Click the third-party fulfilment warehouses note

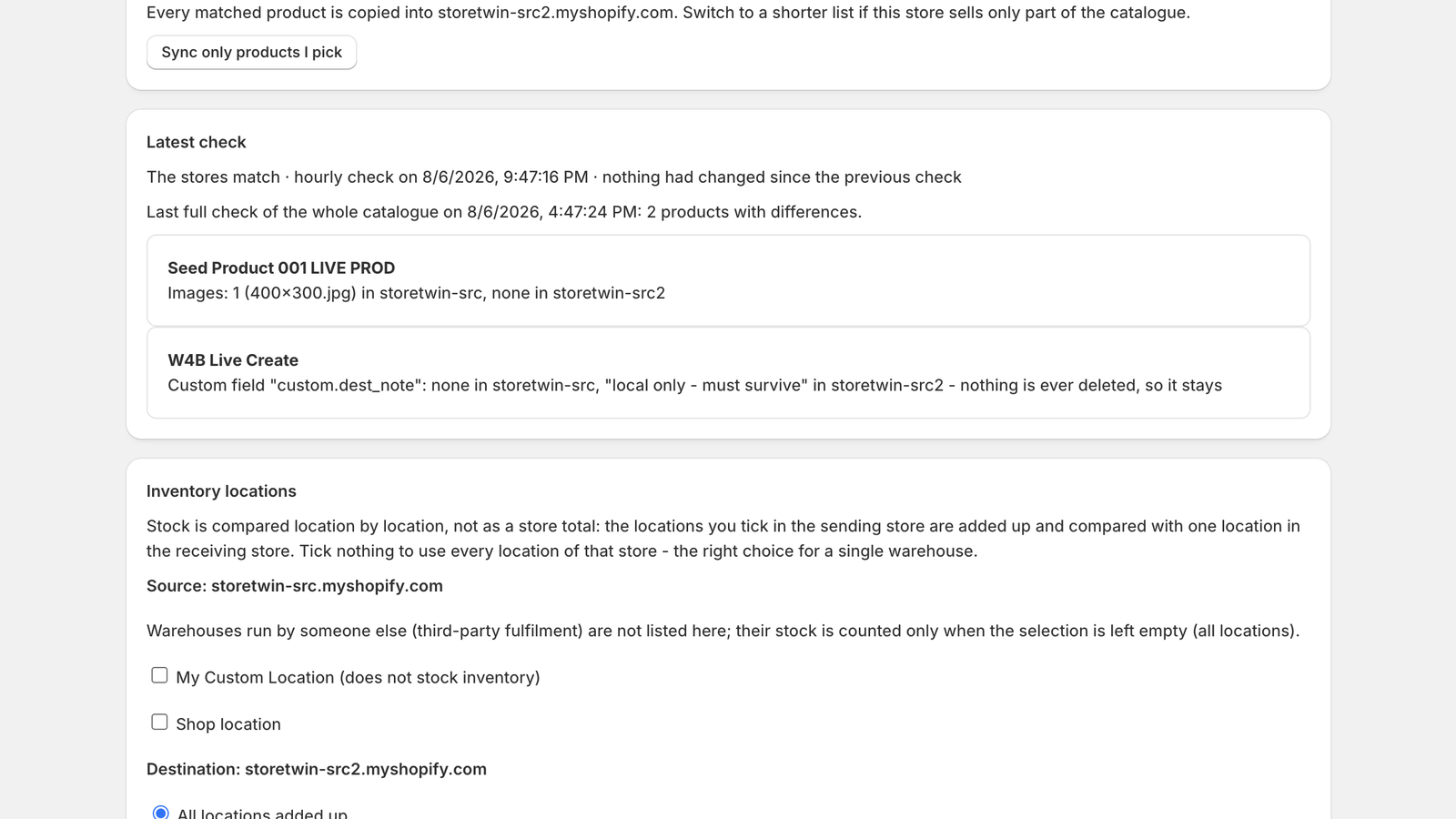(723, 631)
